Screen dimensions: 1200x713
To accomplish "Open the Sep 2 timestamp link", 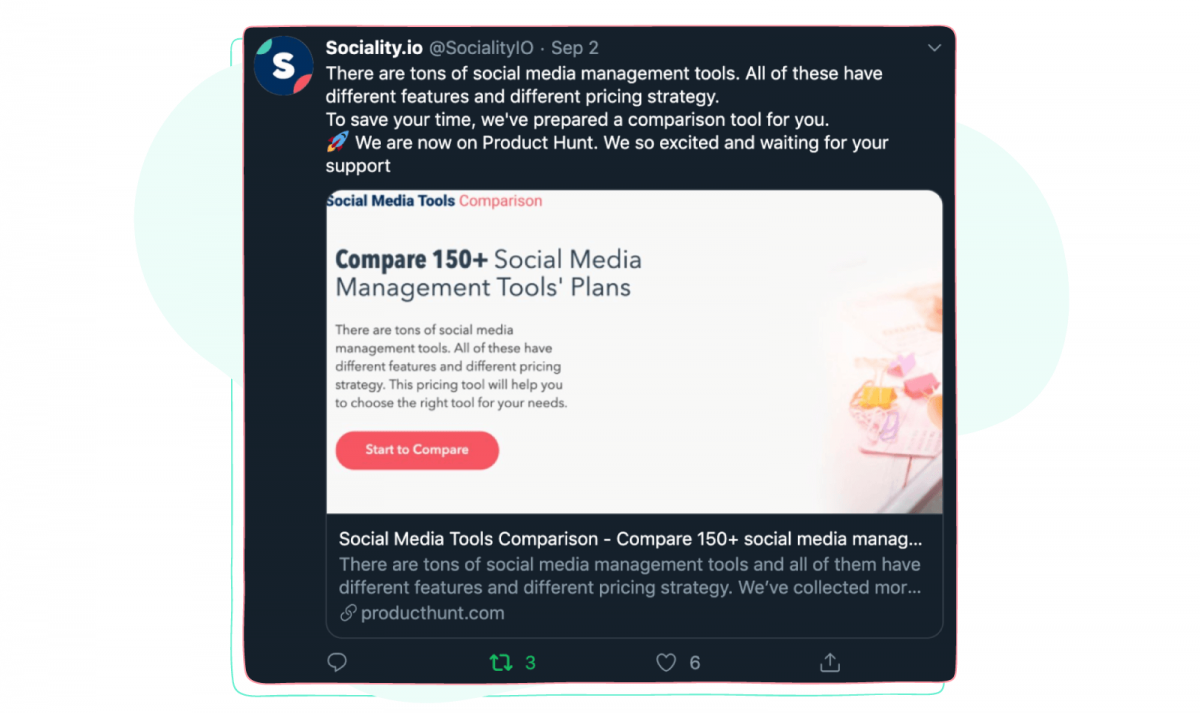I will 575,47.
